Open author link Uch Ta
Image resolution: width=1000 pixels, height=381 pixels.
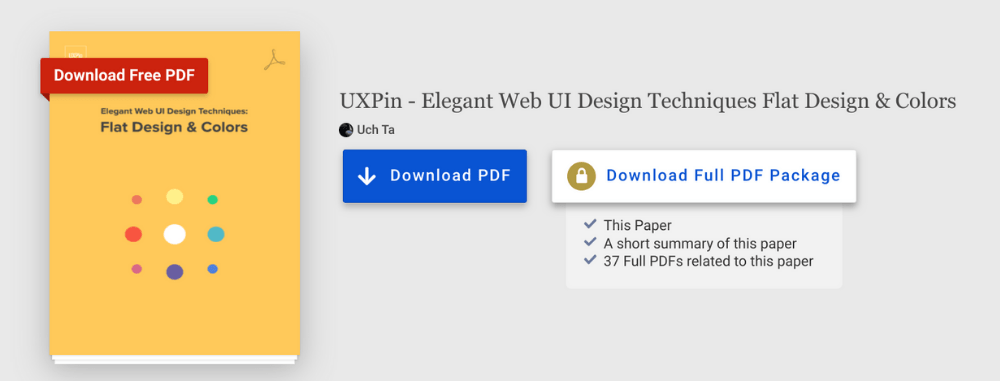coord(376,130)
